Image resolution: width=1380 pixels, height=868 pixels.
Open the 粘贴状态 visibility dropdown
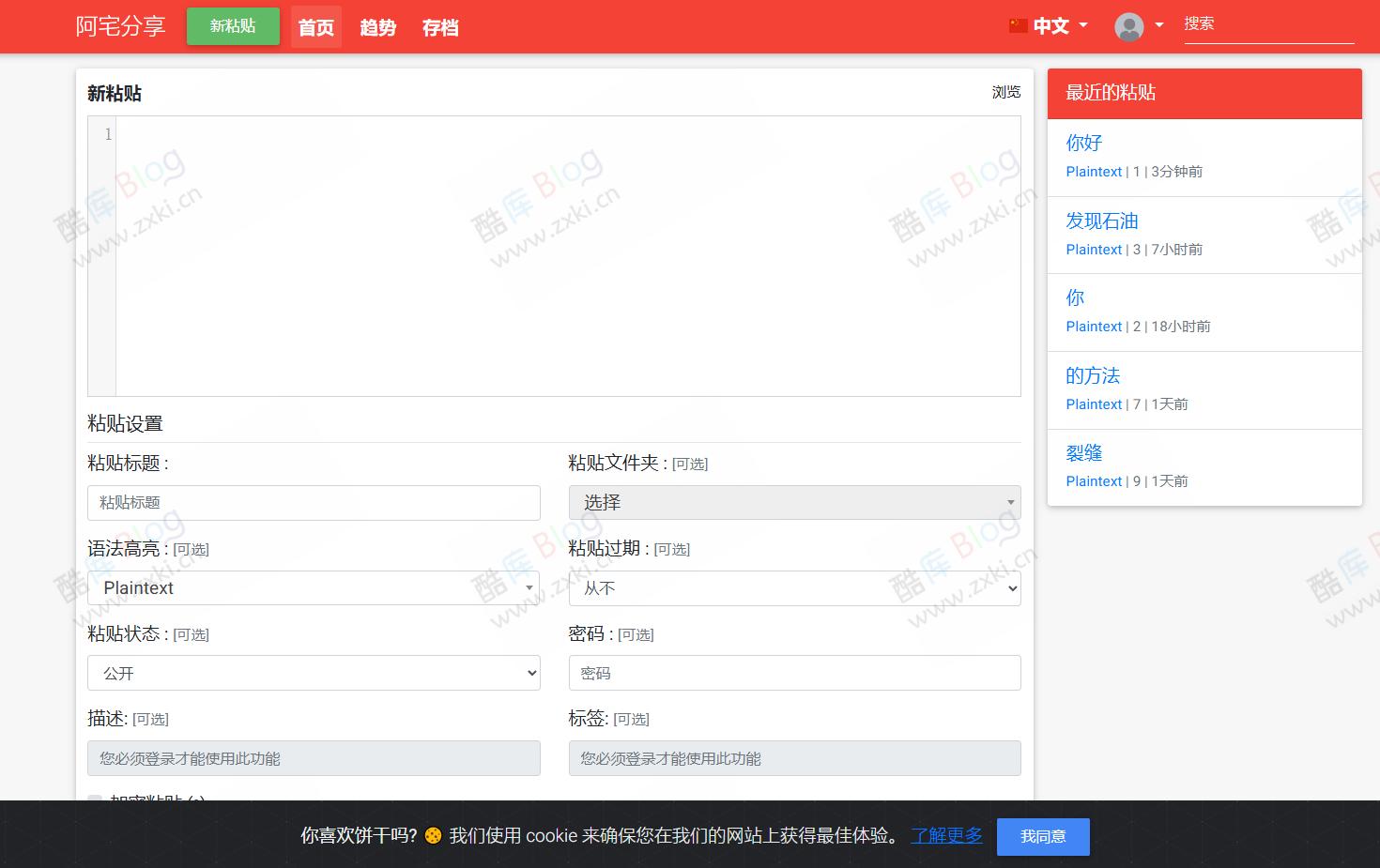click(314, 673)
